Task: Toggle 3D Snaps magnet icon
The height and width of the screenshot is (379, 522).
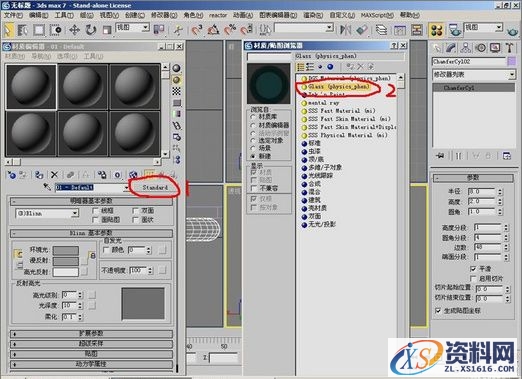Action: click(x=197, y=30)
